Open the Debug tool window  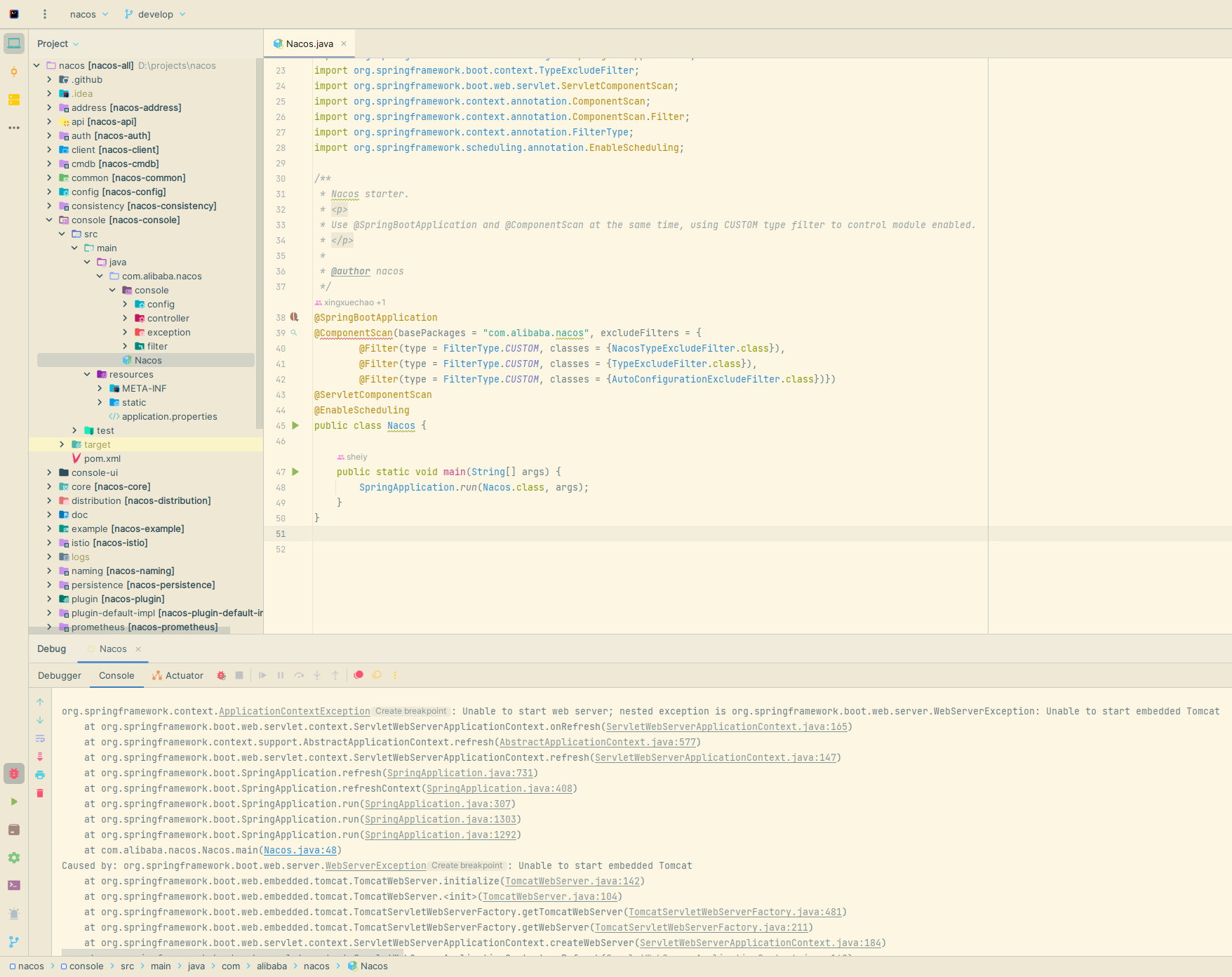coord(14,773)
